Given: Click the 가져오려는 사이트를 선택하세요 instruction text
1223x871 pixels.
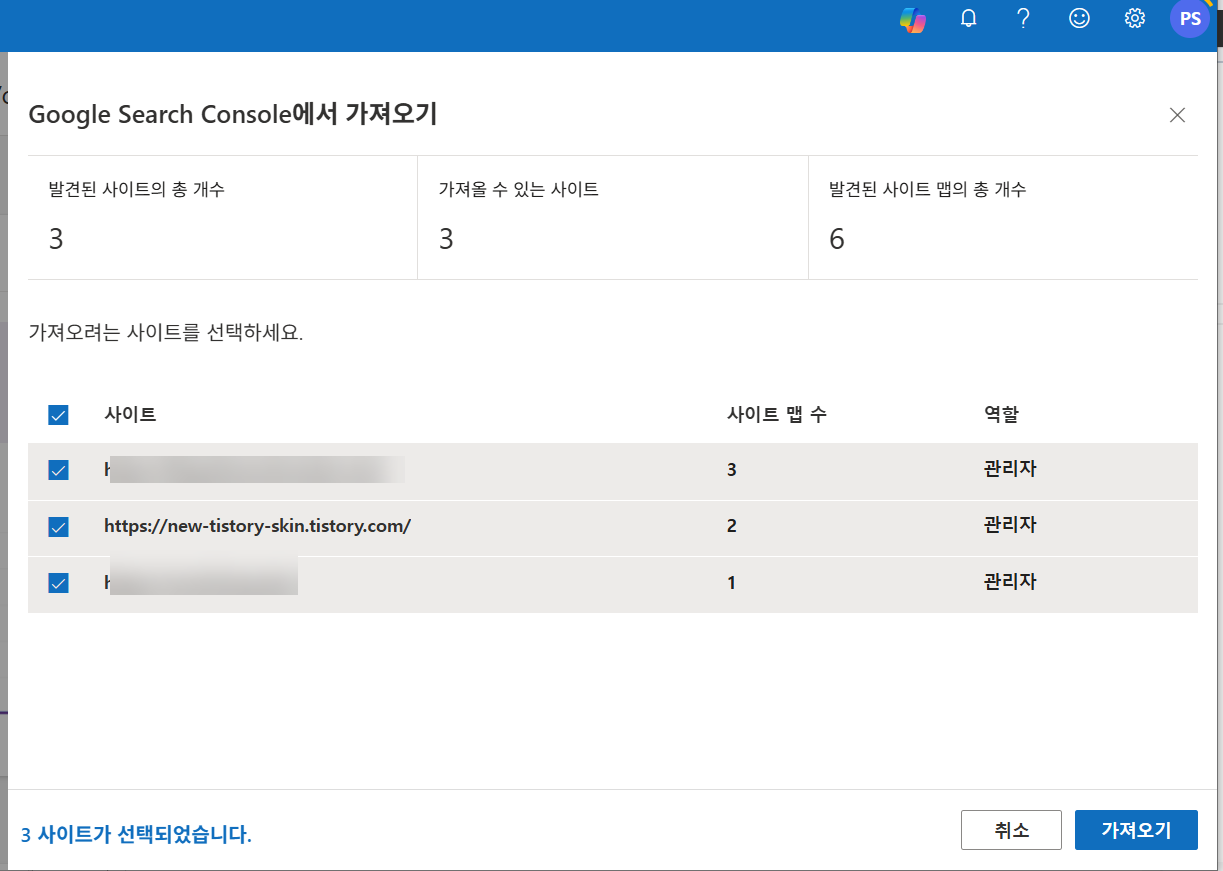Looking at the screenshot, I should (x=166, y=332).
